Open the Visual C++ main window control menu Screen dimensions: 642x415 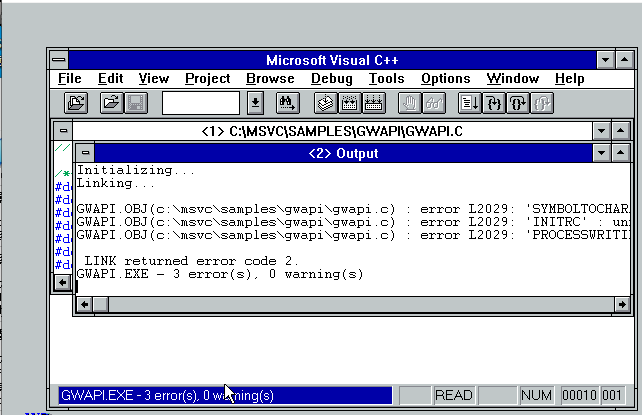point(59,60)
